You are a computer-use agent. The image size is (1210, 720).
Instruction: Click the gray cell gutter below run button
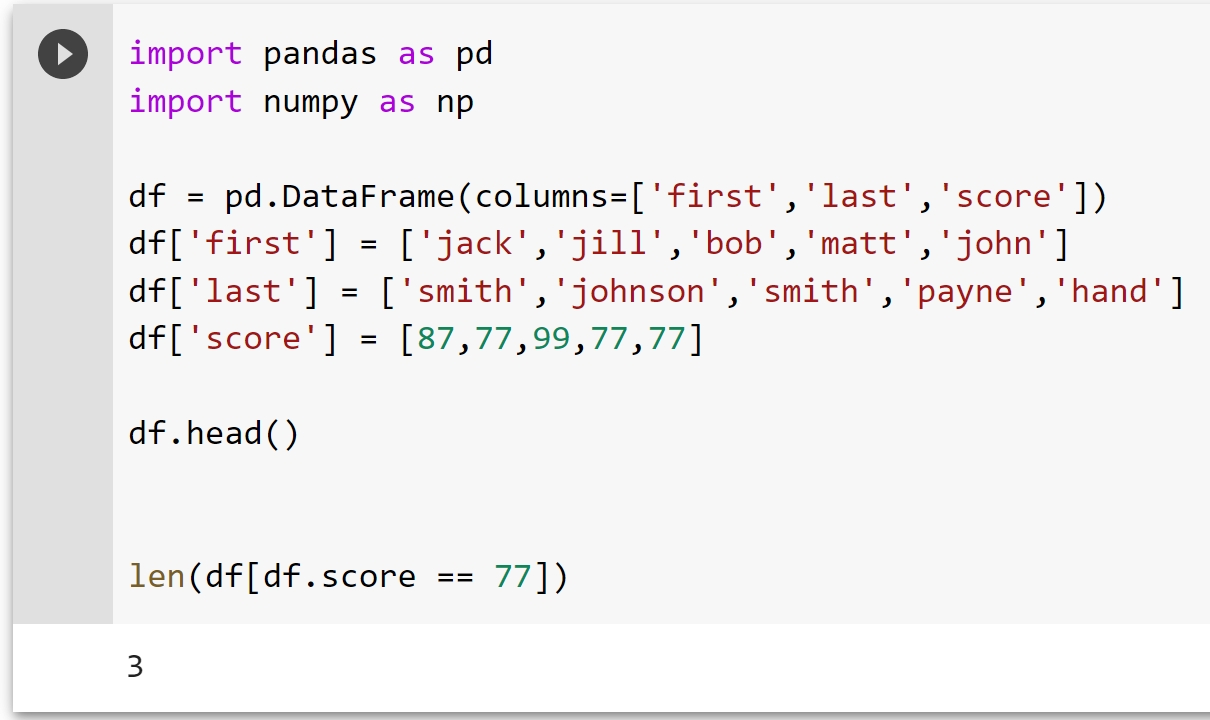click(63, 350)
